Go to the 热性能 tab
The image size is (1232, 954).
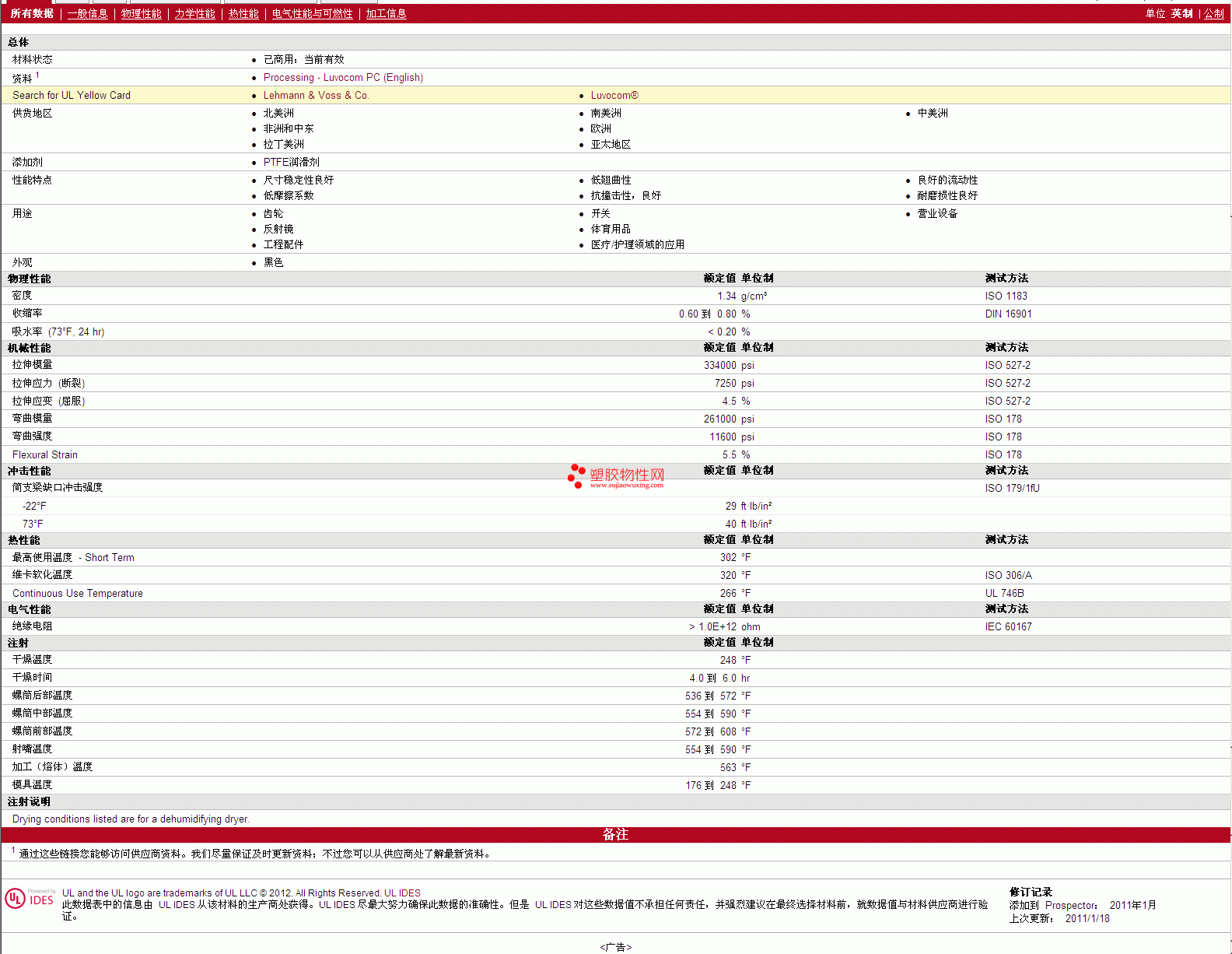(x=243, y=14)
